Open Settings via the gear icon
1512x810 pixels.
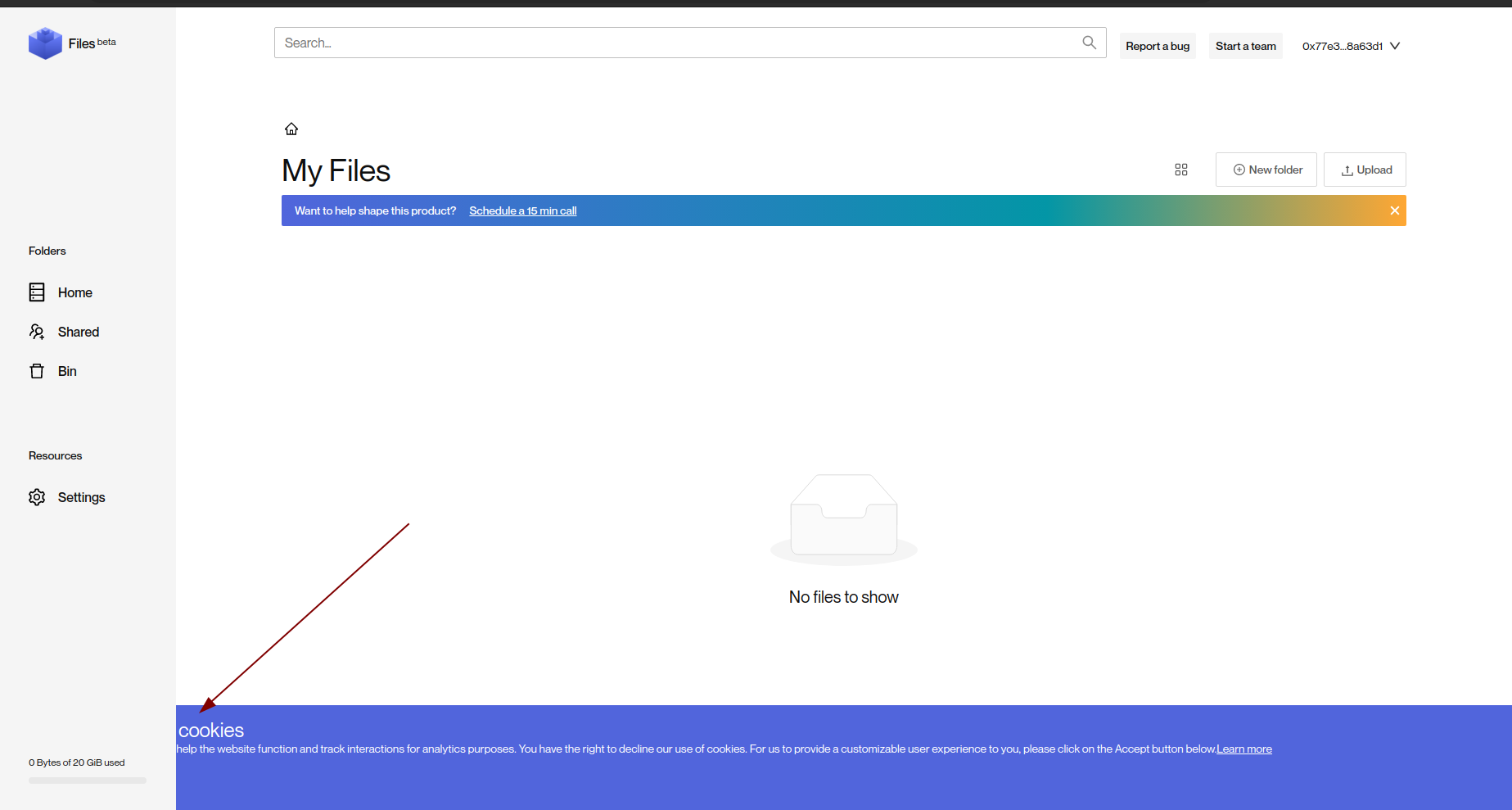pyautogui.click(x=37, y=497)
